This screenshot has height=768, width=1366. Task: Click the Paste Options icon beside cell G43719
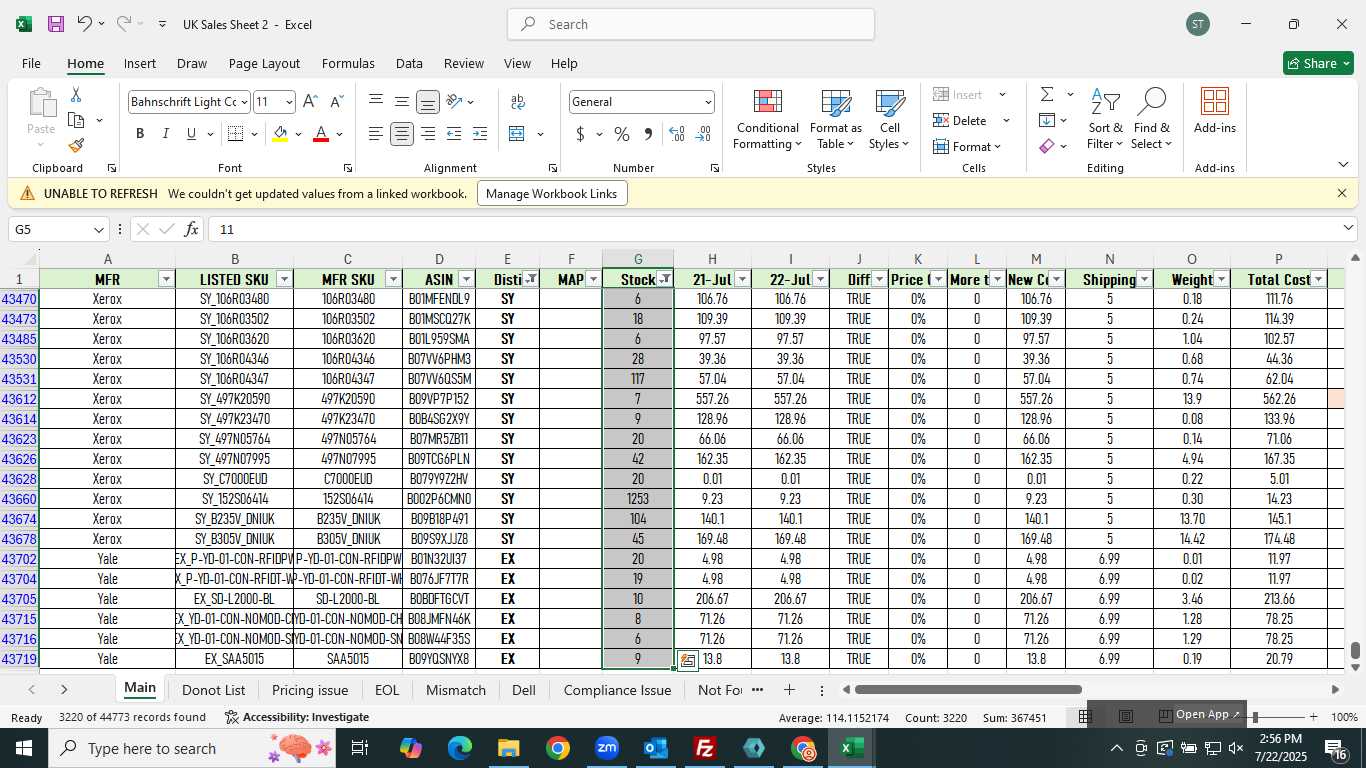687,661
